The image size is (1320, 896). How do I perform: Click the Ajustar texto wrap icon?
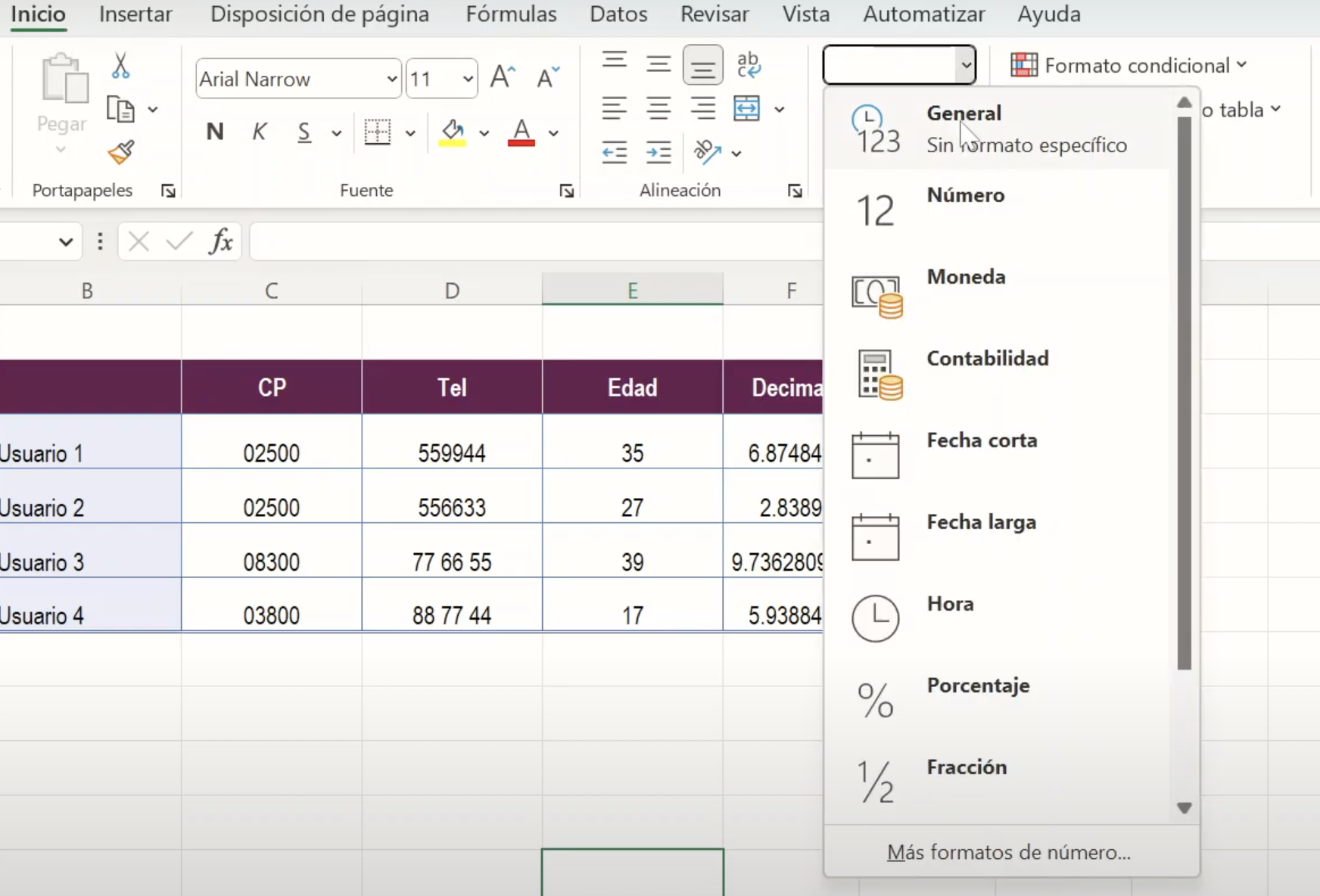749,64
